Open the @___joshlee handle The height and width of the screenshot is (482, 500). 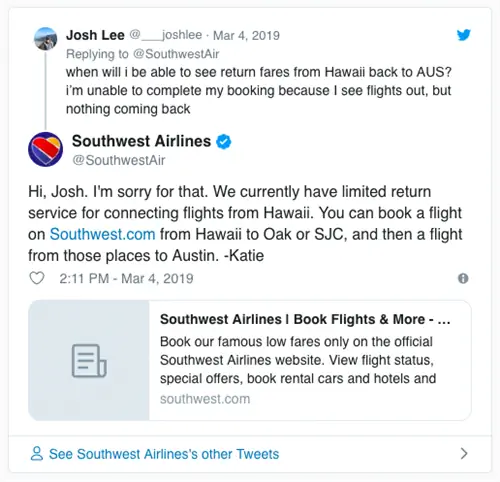point(166,35)
